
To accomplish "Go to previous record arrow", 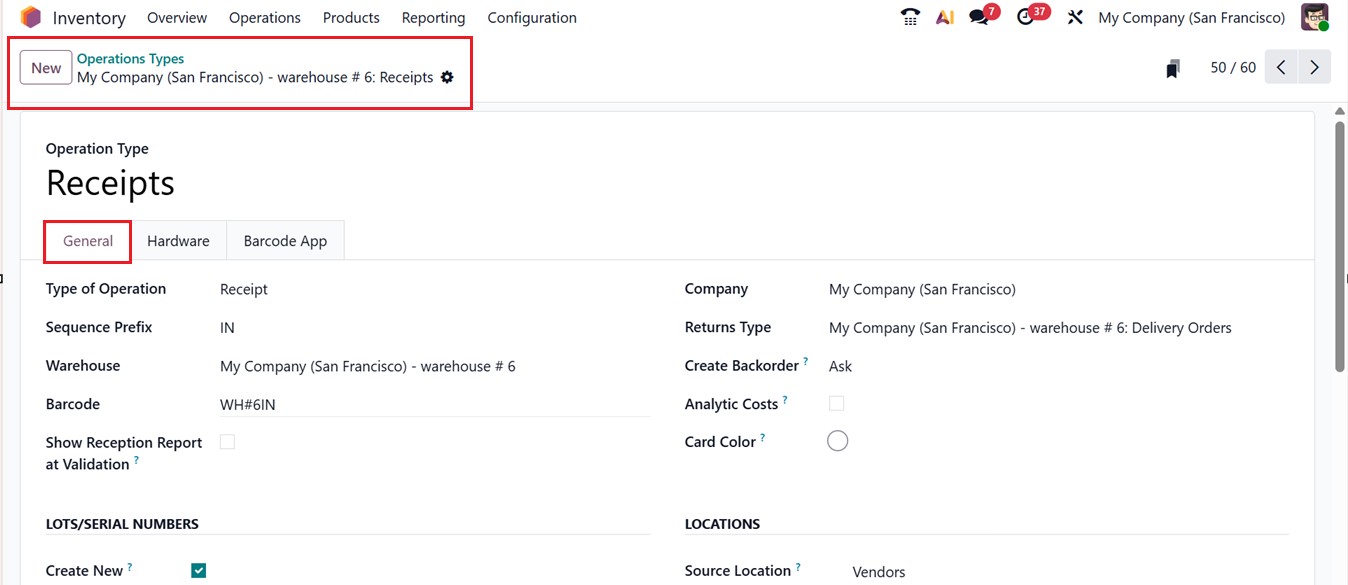I will (1281, 68).
